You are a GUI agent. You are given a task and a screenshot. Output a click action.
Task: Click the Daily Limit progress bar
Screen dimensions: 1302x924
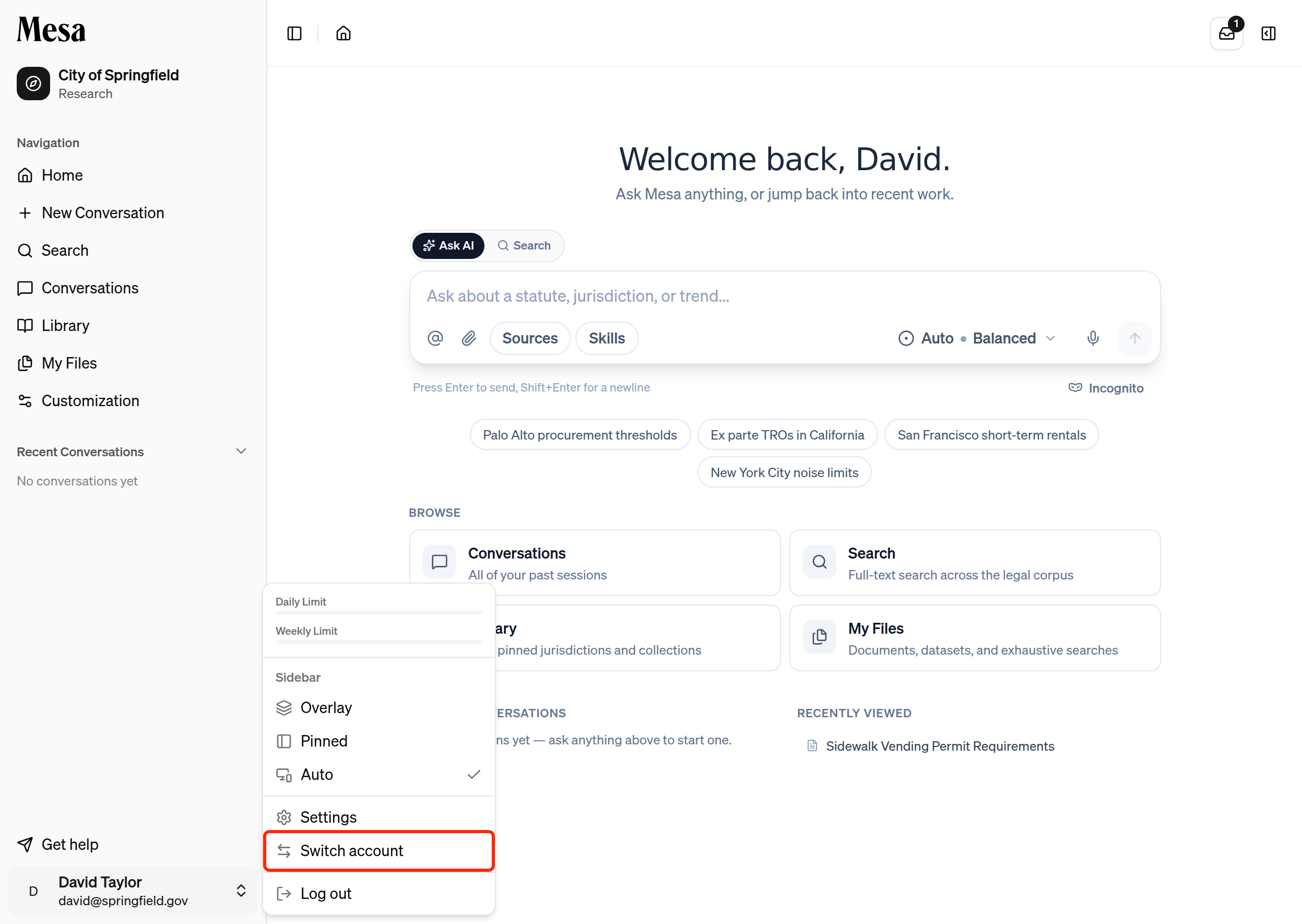point(379,613)
